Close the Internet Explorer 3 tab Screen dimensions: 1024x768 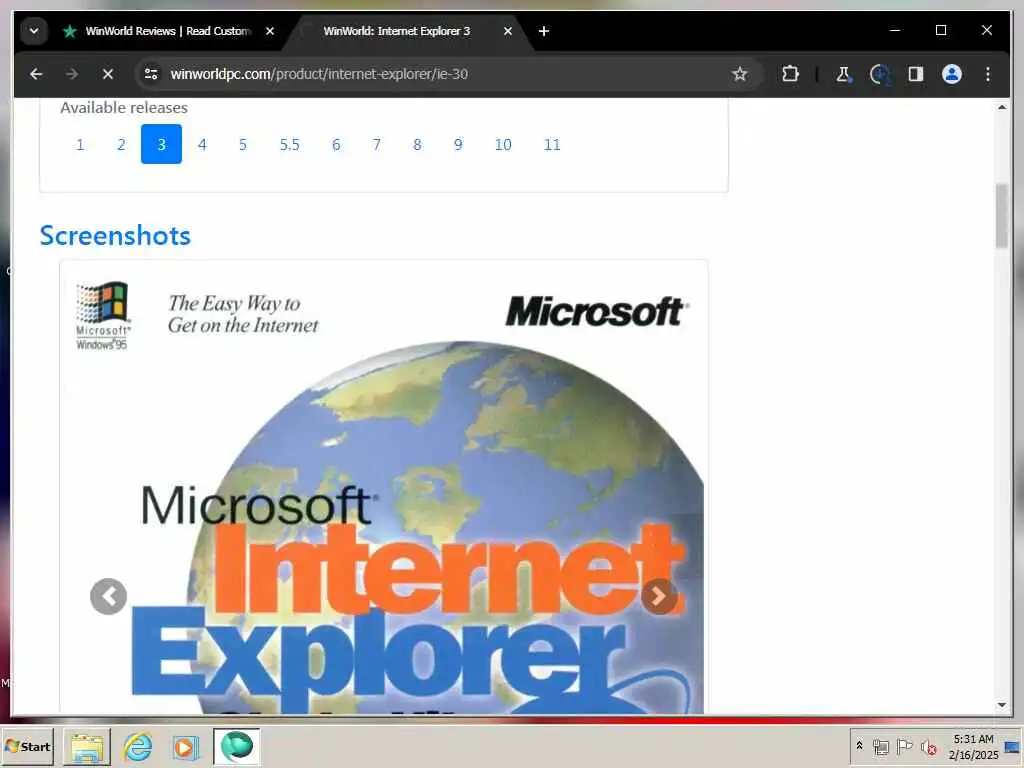click(x=507, y=31)
